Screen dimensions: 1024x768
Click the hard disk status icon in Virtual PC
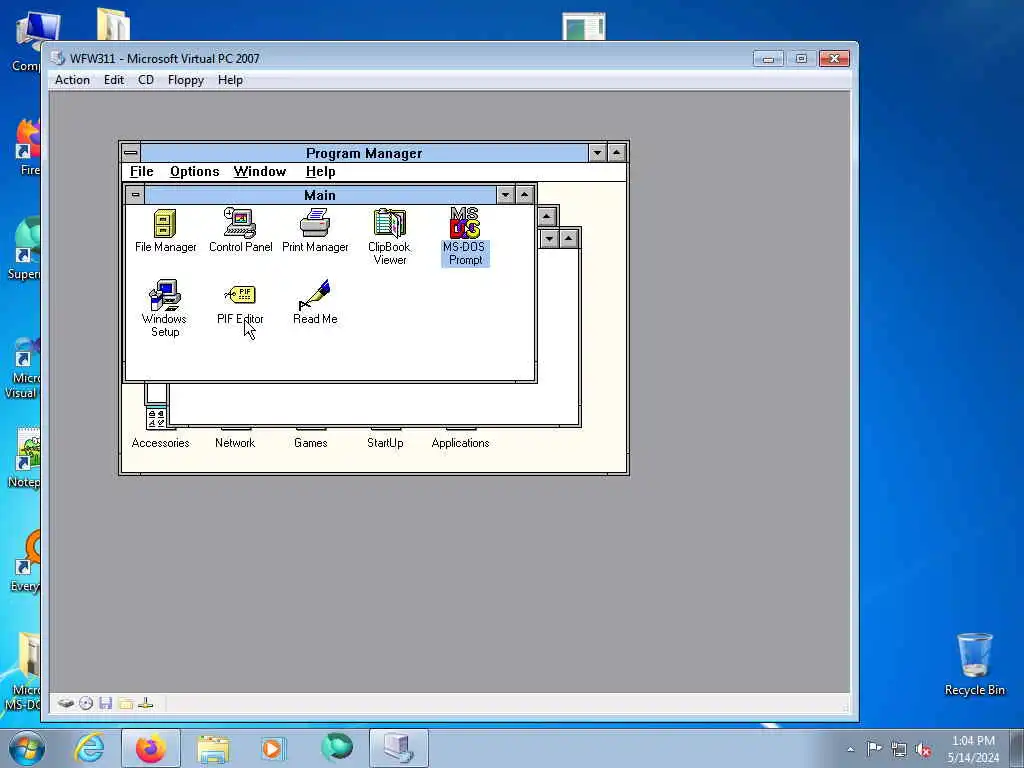pyautogui.click(x=65, y=703)
